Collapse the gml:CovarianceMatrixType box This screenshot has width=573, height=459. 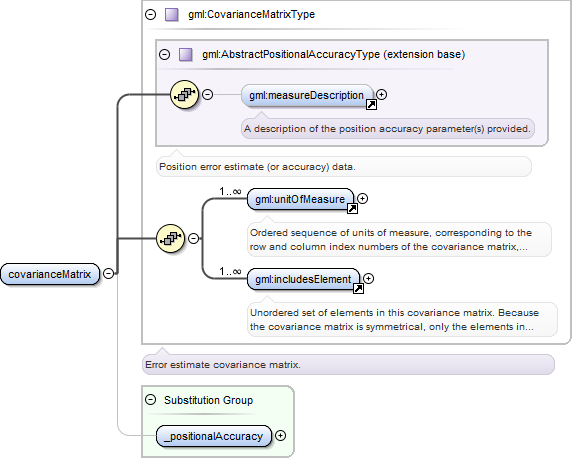click(x=151, y=15)
